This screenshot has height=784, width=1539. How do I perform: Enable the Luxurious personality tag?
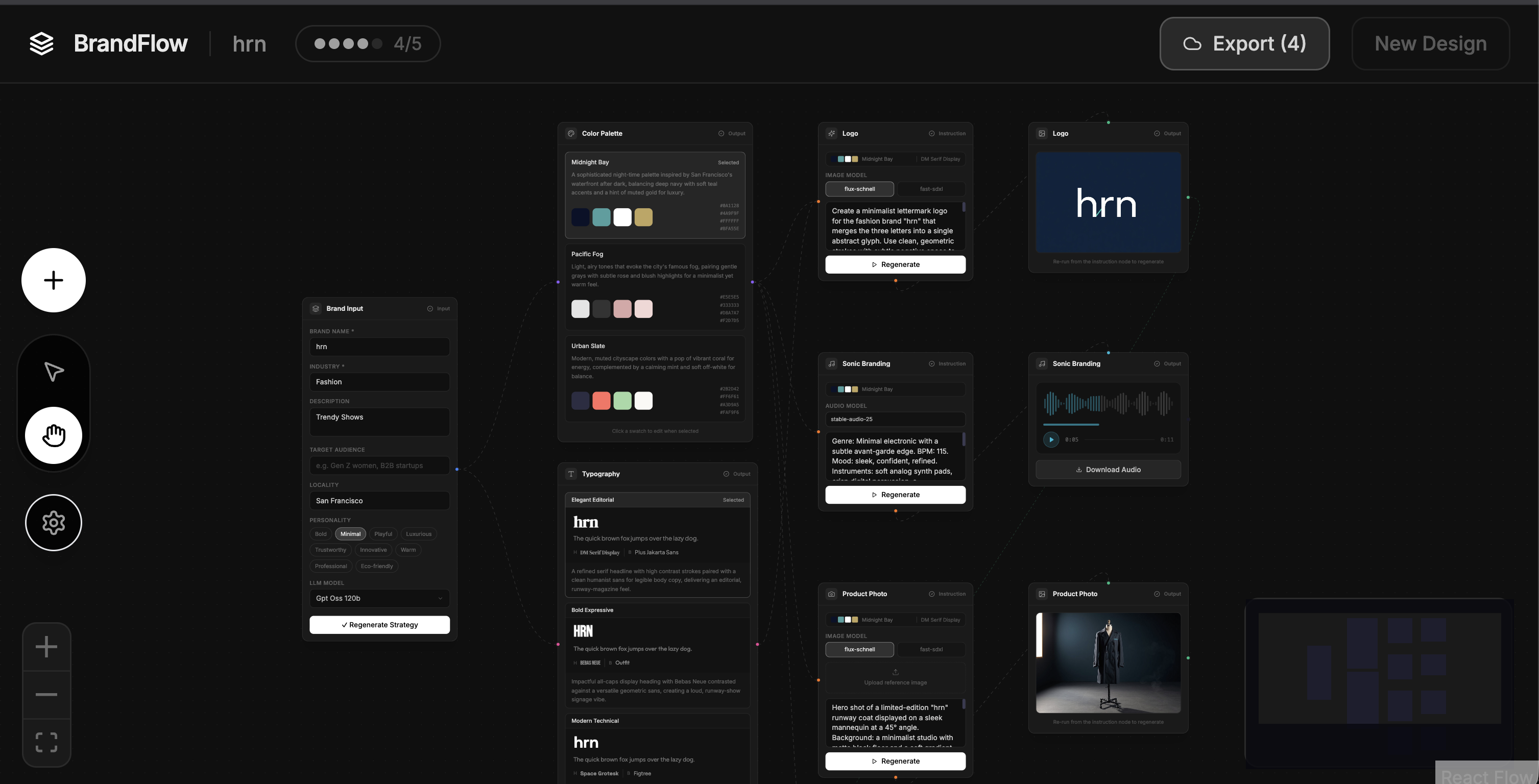coord(418,534)
